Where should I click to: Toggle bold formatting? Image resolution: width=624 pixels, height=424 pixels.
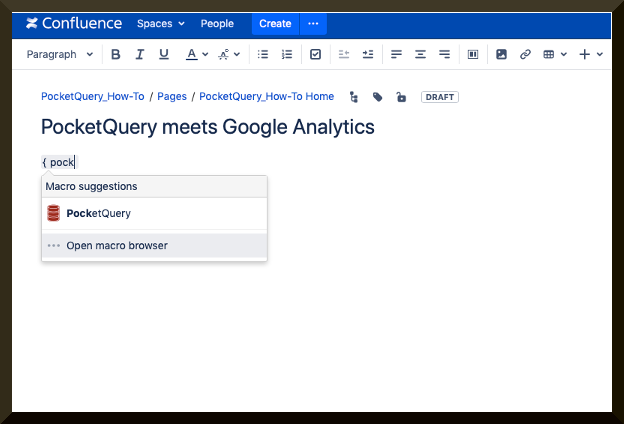coord(115,54)
